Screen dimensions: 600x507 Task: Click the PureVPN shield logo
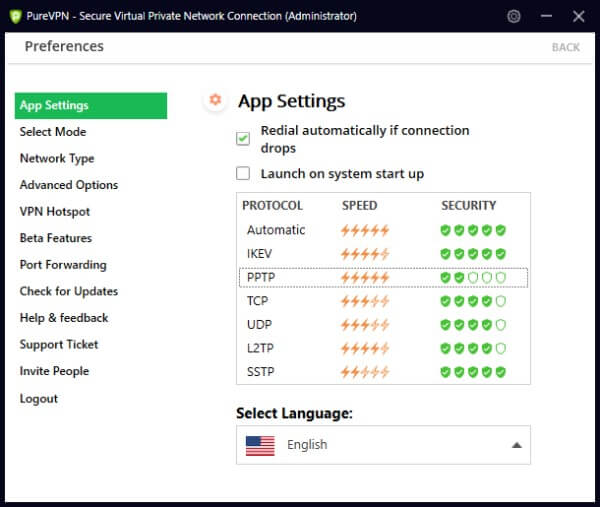15,16
